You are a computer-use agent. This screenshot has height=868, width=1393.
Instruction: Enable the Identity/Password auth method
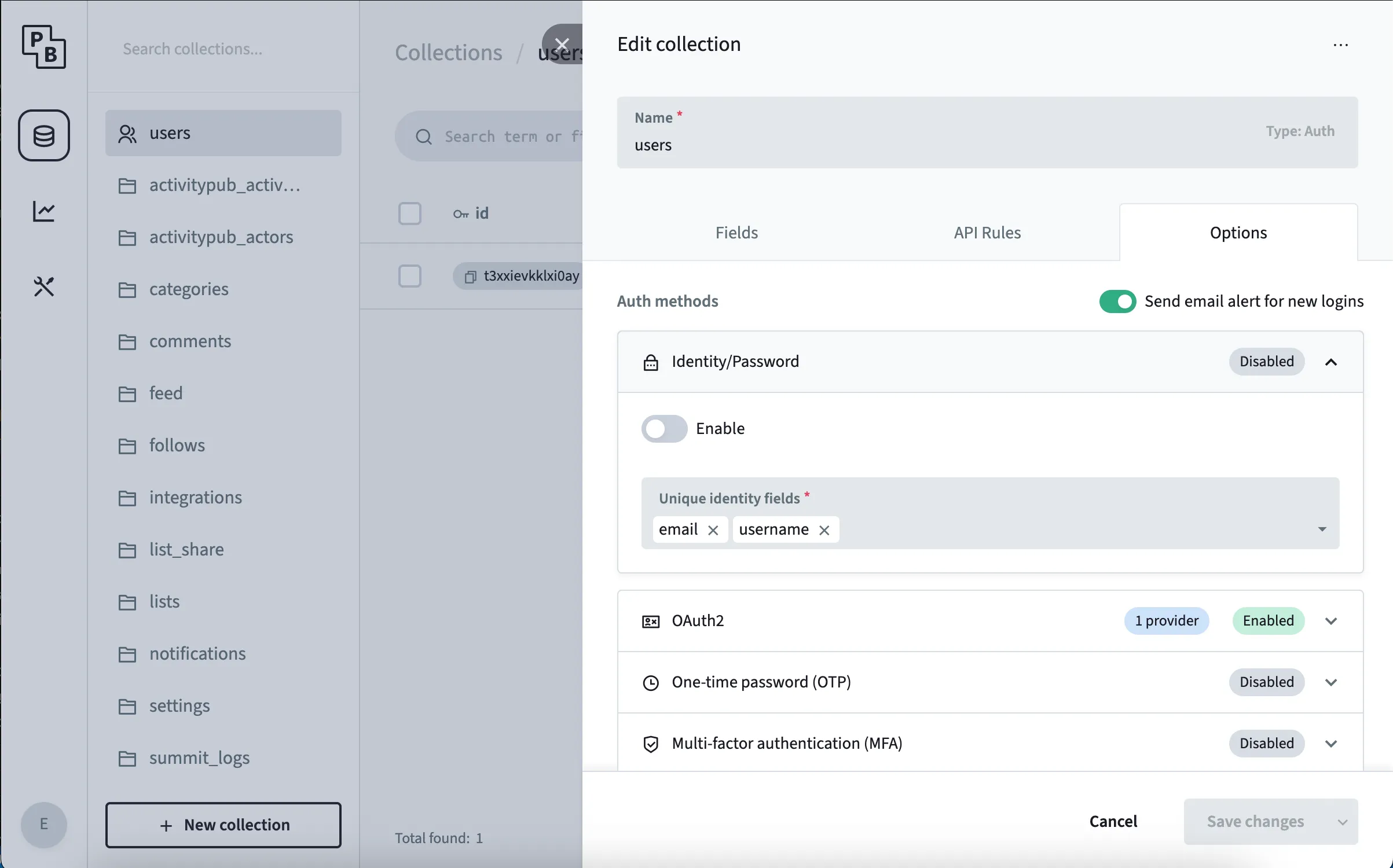(x=663, y=429)
